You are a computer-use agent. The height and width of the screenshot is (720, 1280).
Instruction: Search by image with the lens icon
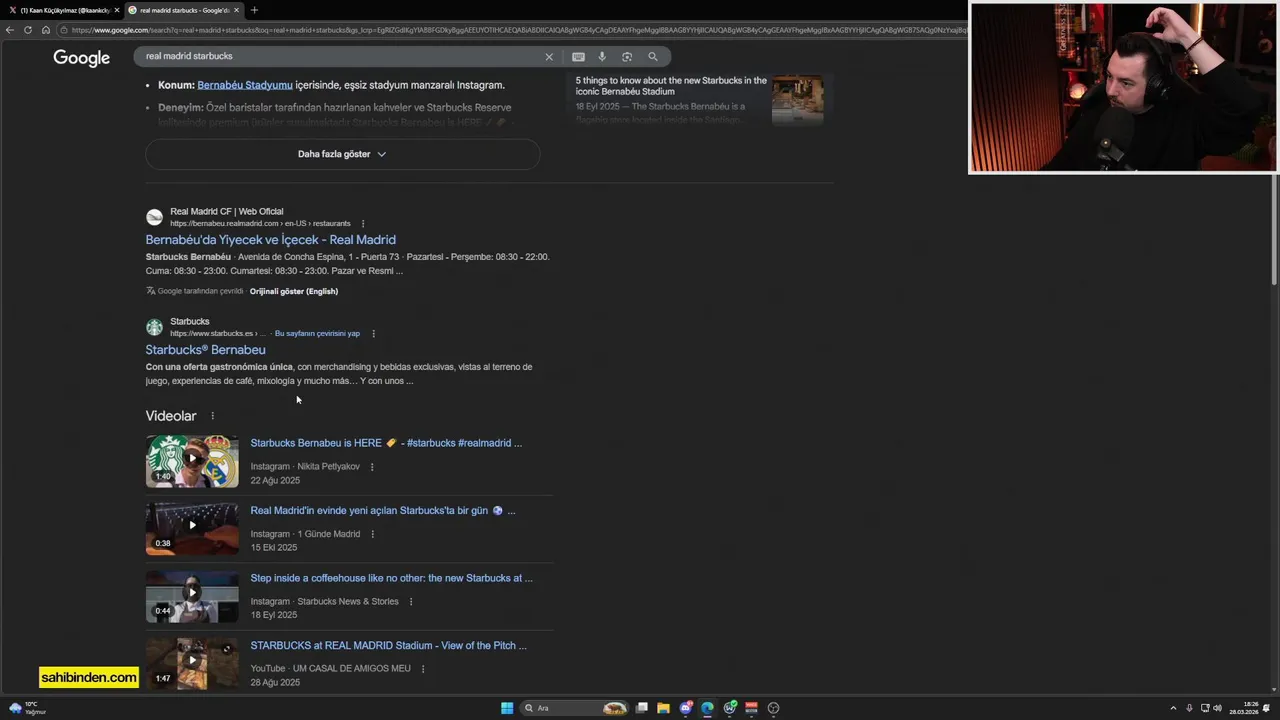tap(627, 57)
